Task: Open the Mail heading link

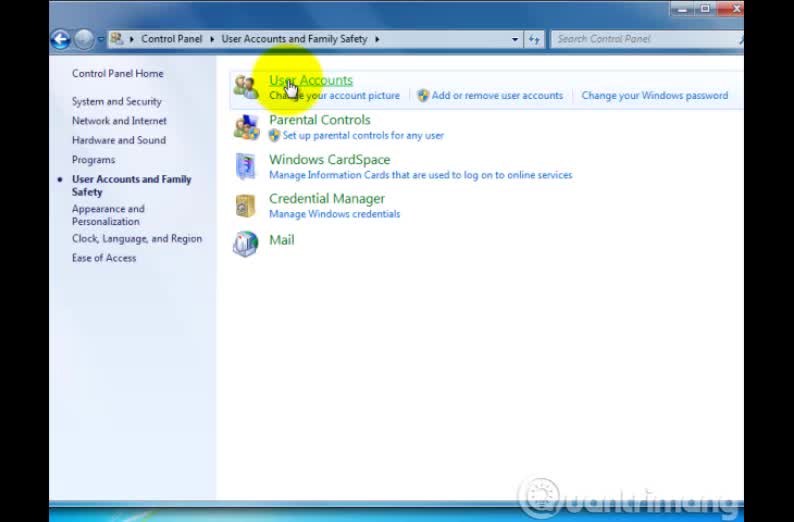Action: coord(282,240)
